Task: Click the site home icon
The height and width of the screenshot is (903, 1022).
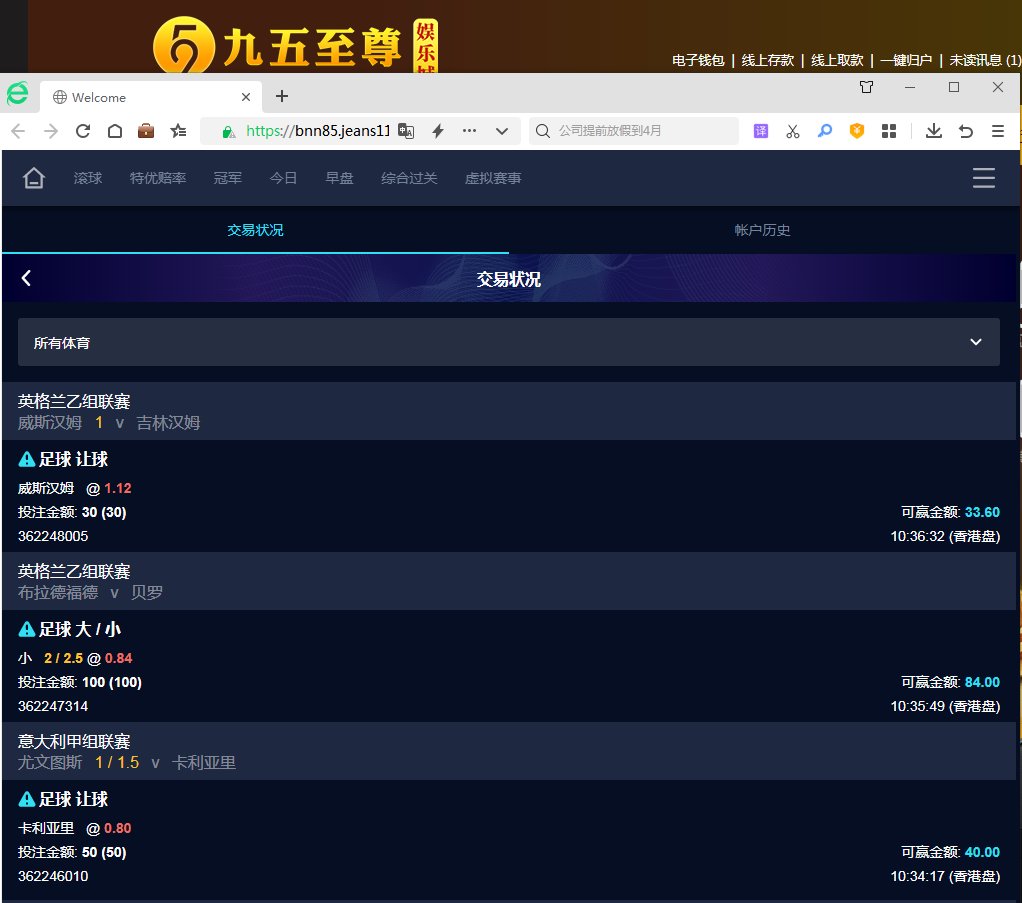Action: coord(34,178)
